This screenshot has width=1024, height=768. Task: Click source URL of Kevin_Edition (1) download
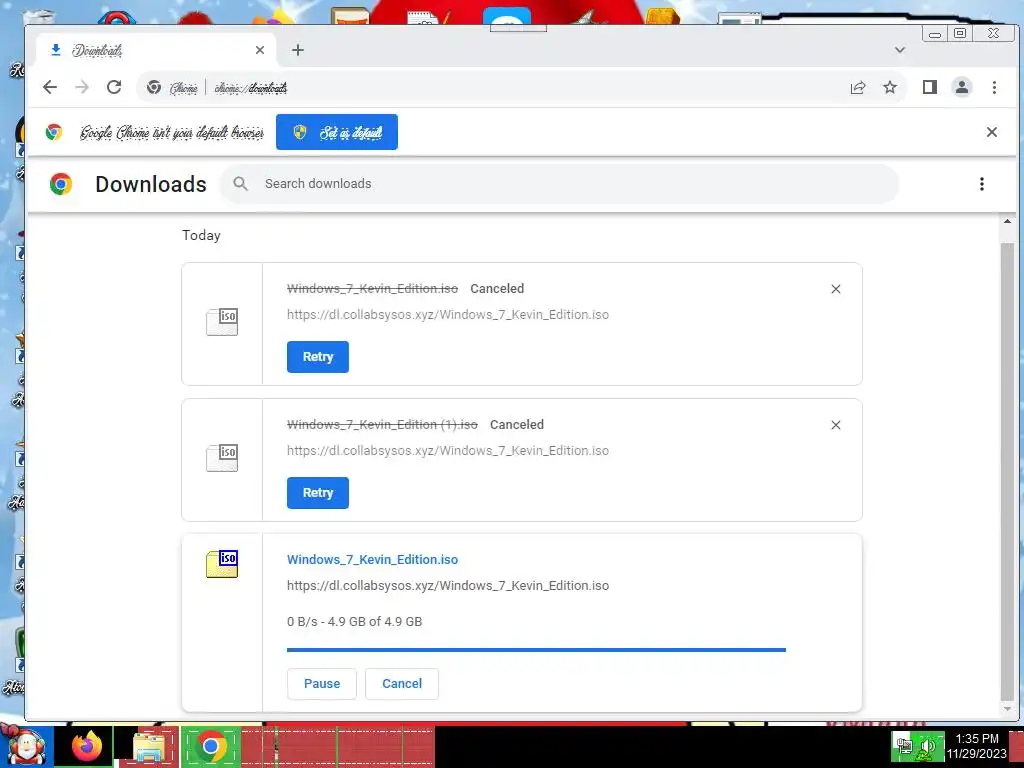(448, 451)
